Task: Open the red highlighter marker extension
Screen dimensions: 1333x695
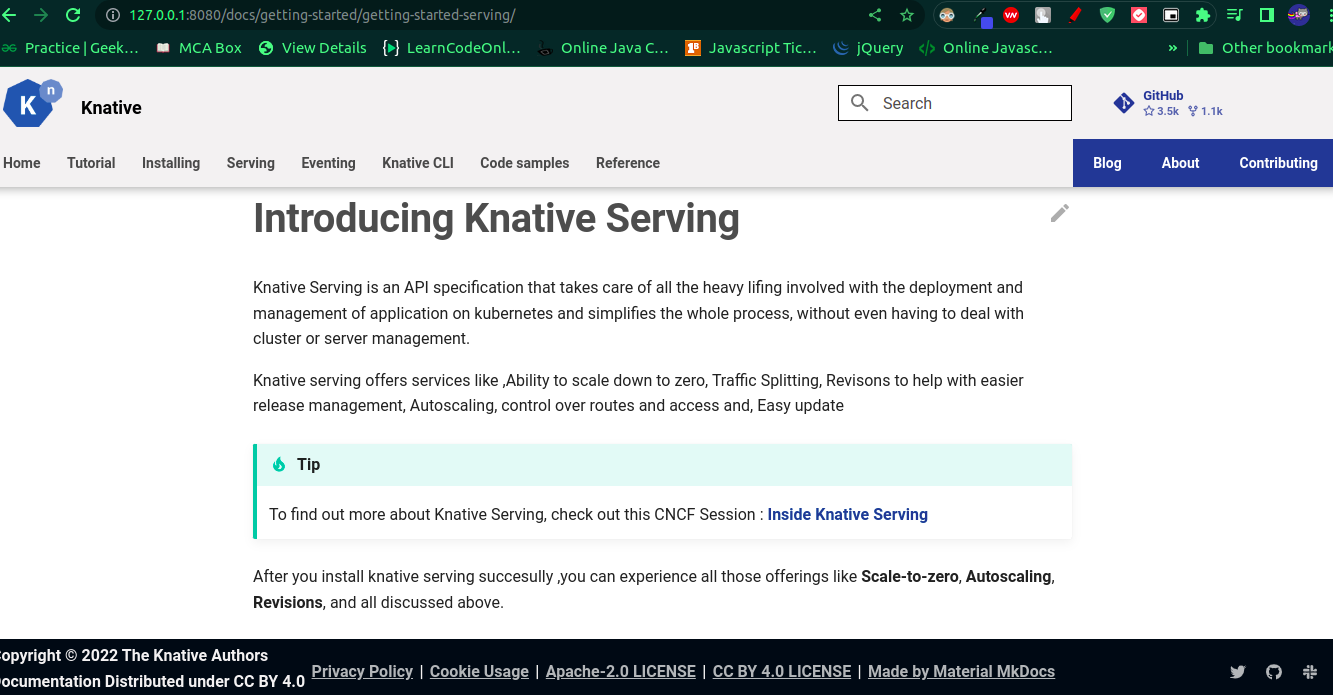Action: click(1075, 15)
